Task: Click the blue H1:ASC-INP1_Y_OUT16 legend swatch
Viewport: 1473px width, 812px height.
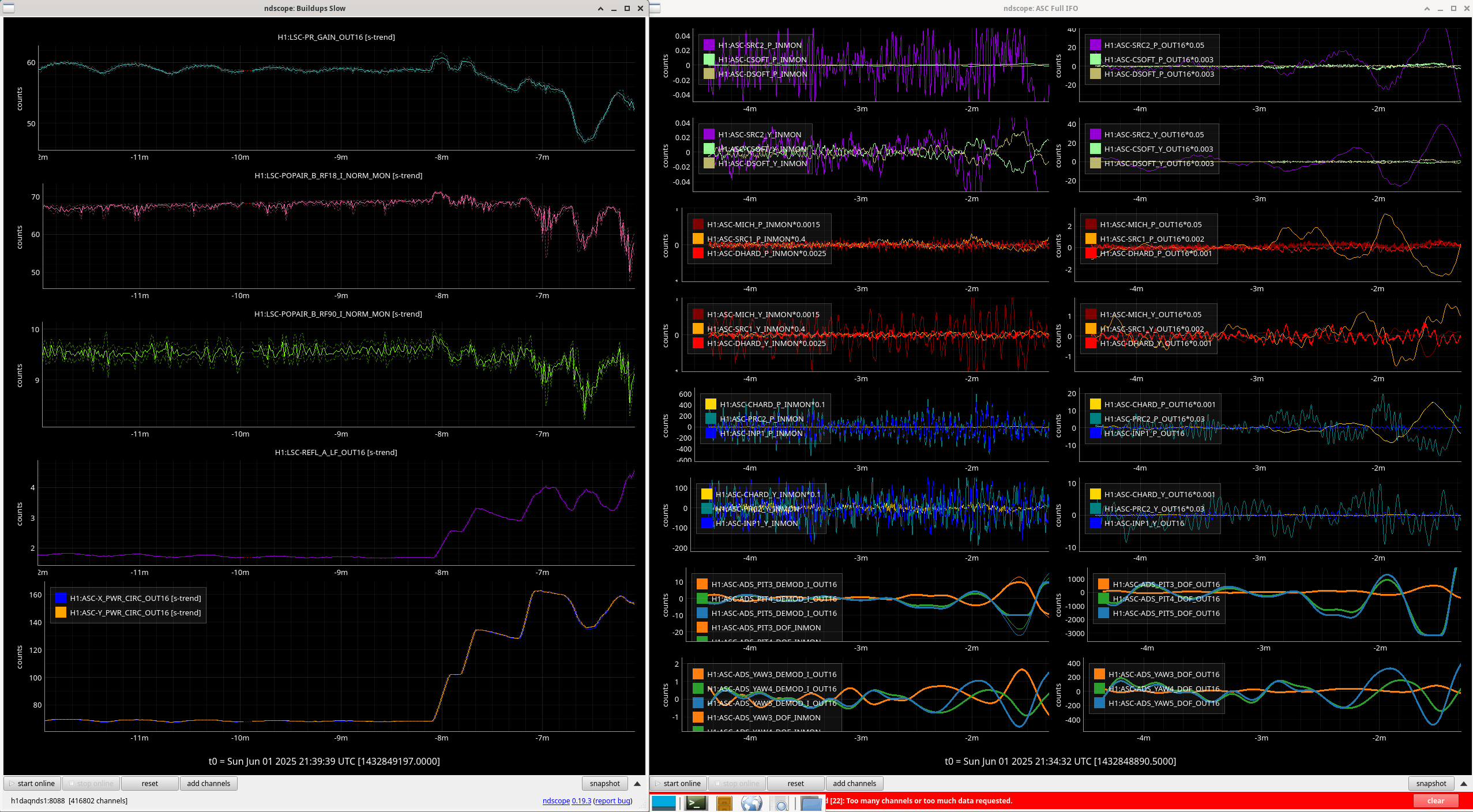Action: point(1095,523)
